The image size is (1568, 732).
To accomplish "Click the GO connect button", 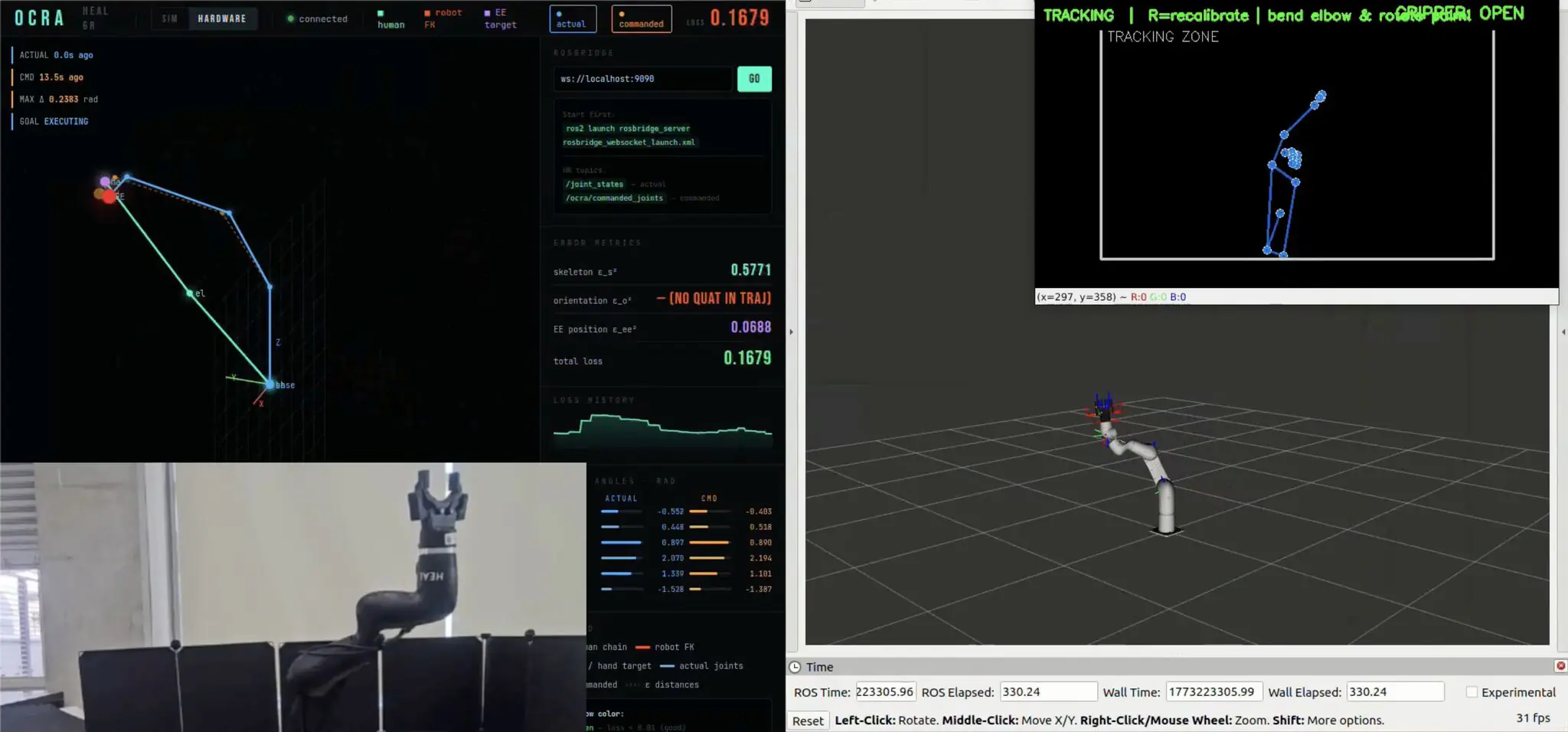I will click(x=754, y=79).
